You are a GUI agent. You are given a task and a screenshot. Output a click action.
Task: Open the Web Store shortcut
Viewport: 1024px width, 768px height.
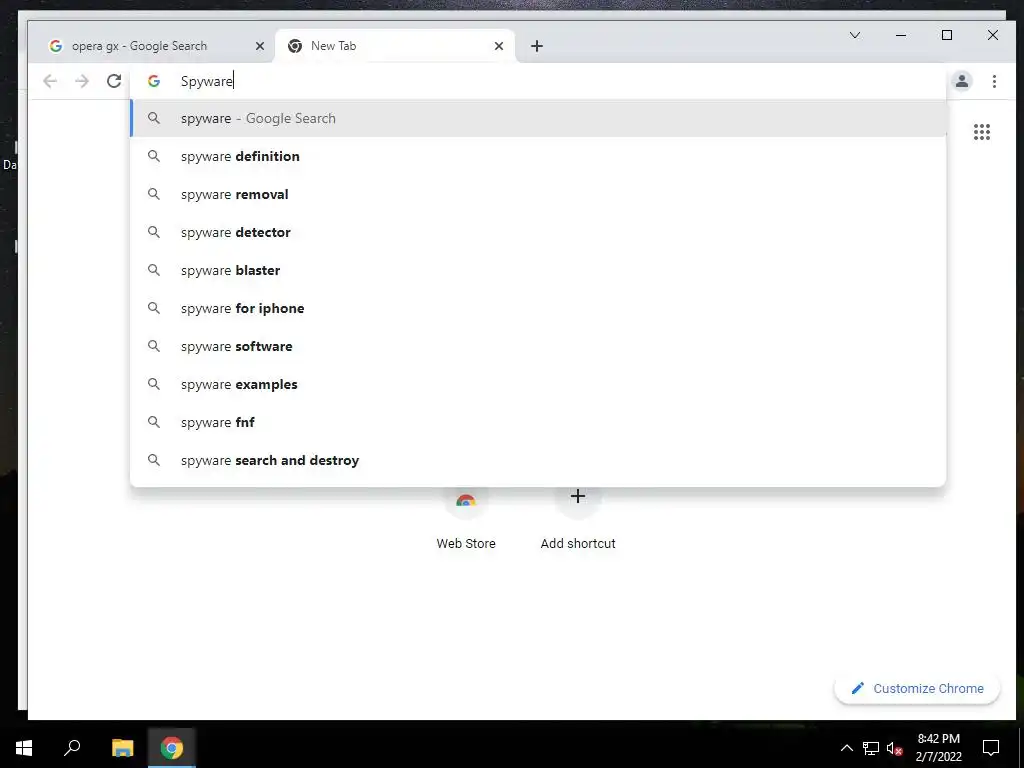(466, 519)
